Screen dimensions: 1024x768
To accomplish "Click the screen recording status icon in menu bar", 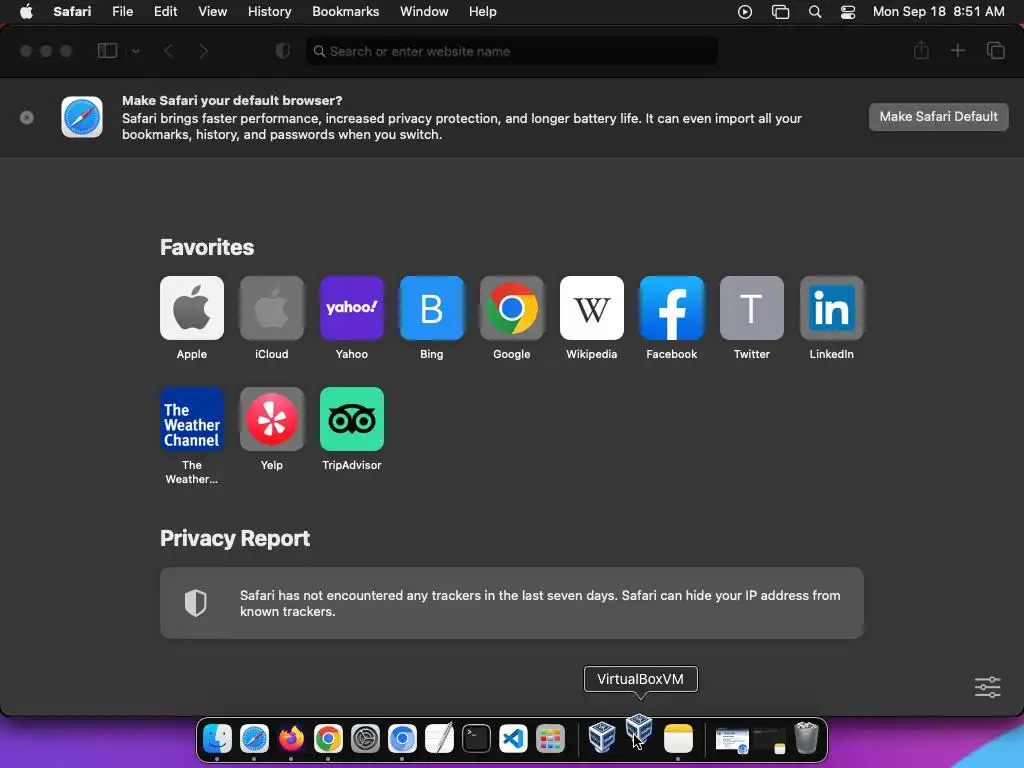I will [744, 12].
